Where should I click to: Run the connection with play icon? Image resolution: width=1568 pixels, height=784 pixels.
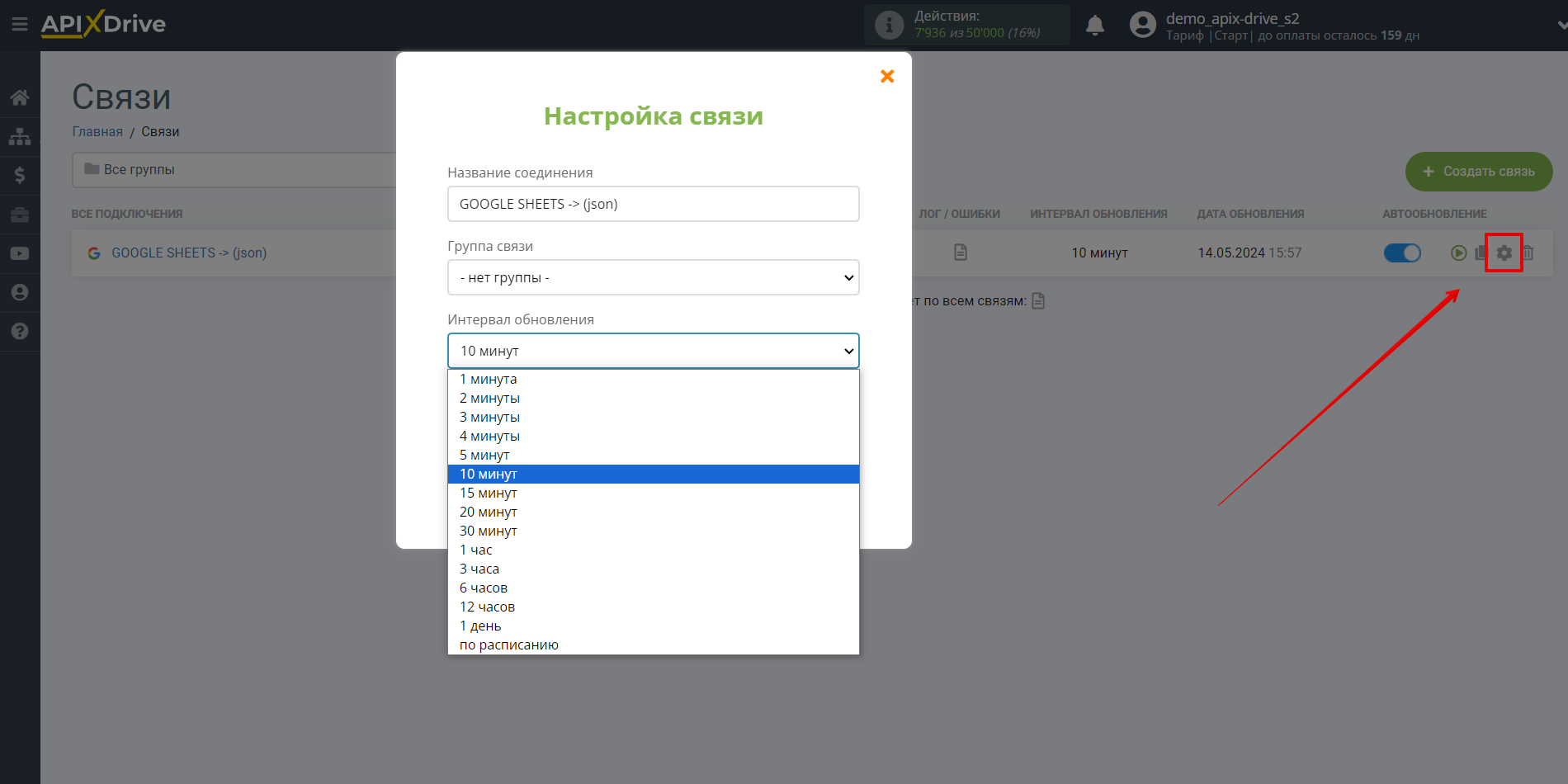(x=1459, y=253)
